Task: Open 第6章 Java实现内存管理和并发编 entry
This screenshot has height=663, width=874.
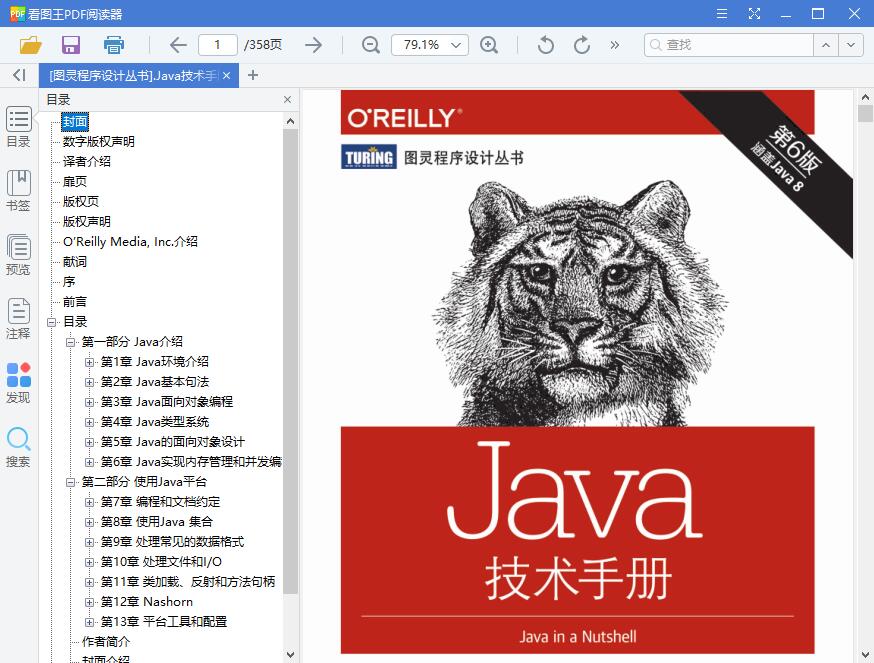Action: pyautogui.click(x=191, y=462)
